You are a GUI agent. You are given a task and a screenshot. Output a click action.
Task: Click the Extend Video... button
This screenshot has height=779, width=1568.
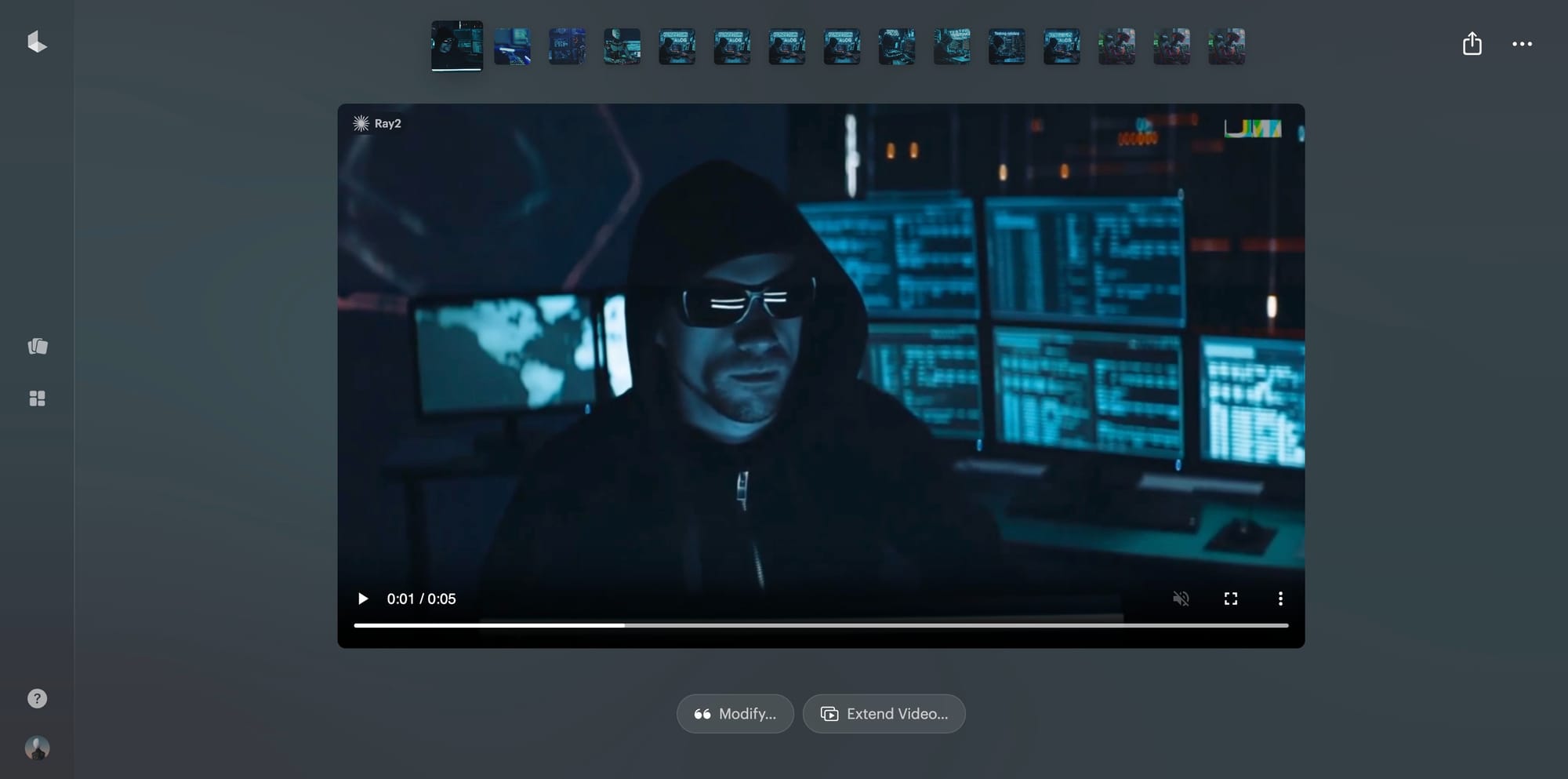[x=884, y=714]
